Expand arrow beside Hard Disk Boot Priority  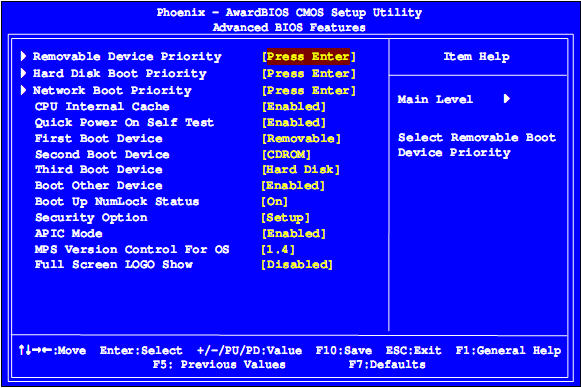pos(23,73)
